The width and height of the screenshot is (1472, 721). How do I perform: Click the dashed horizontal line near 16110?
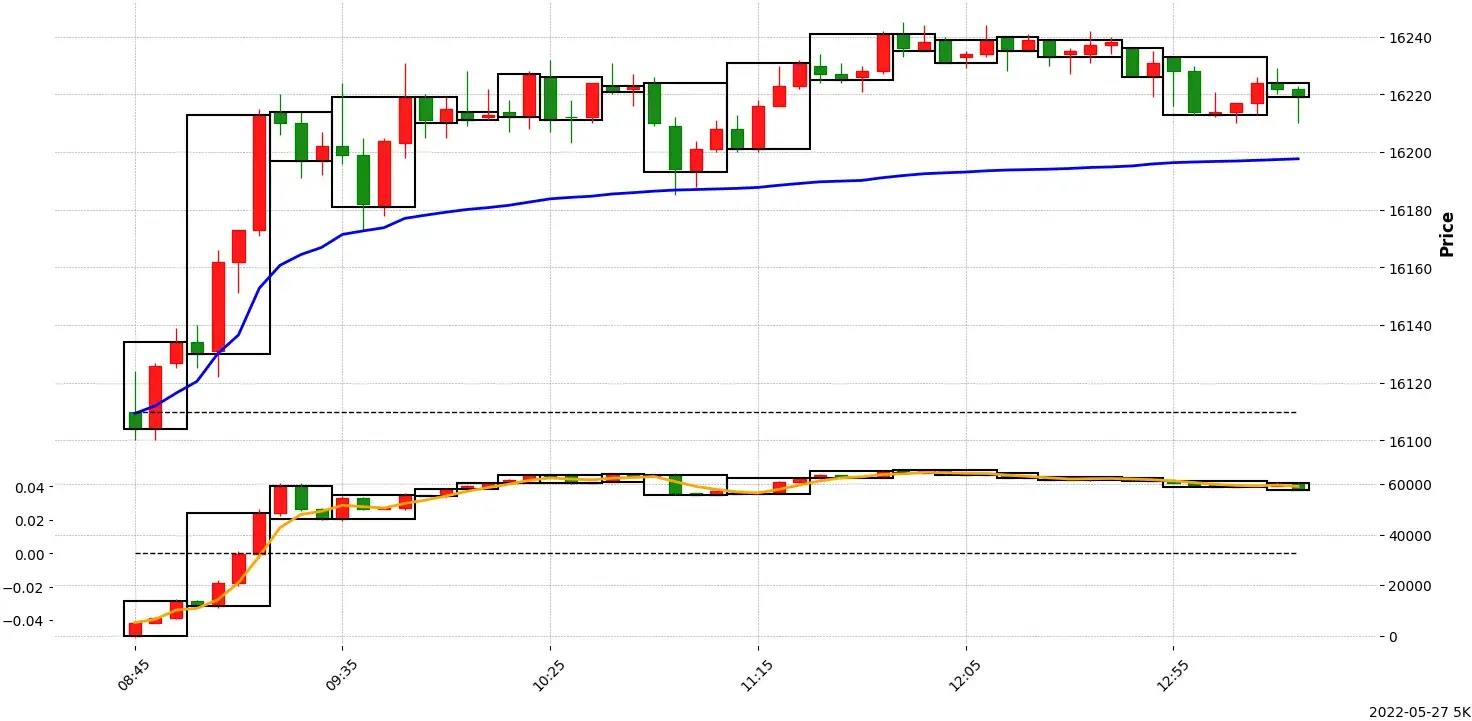point(715,412)
